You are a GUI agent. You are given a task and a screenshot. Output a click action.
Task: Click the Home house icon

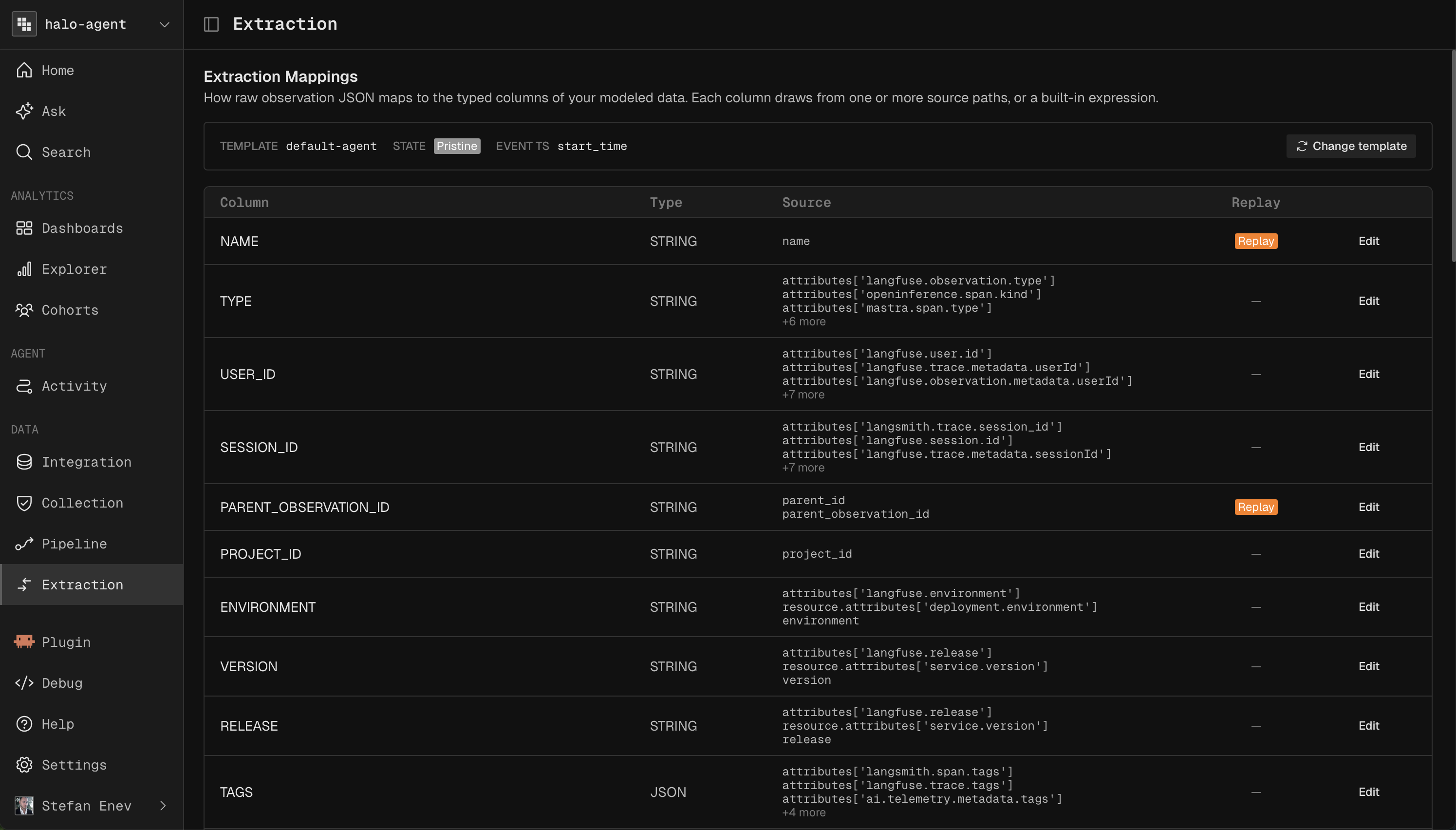(x=24, y=70)
